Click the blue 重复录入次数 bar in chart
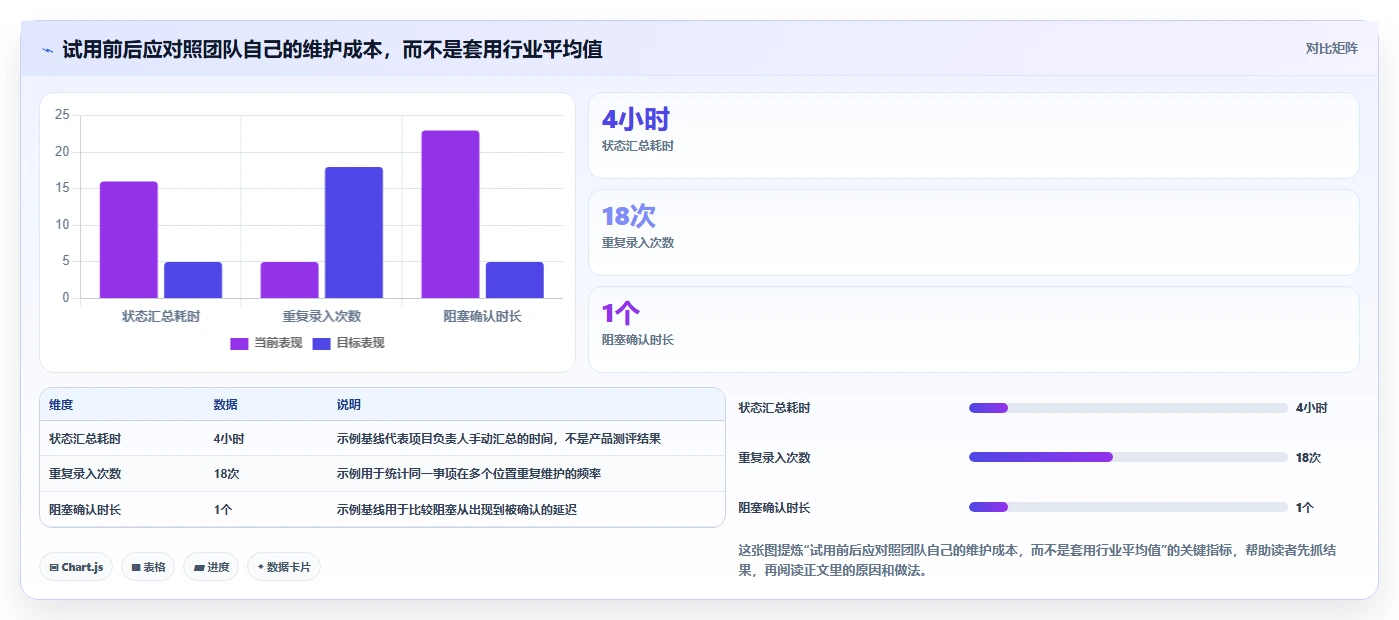 tap(354, 232)
